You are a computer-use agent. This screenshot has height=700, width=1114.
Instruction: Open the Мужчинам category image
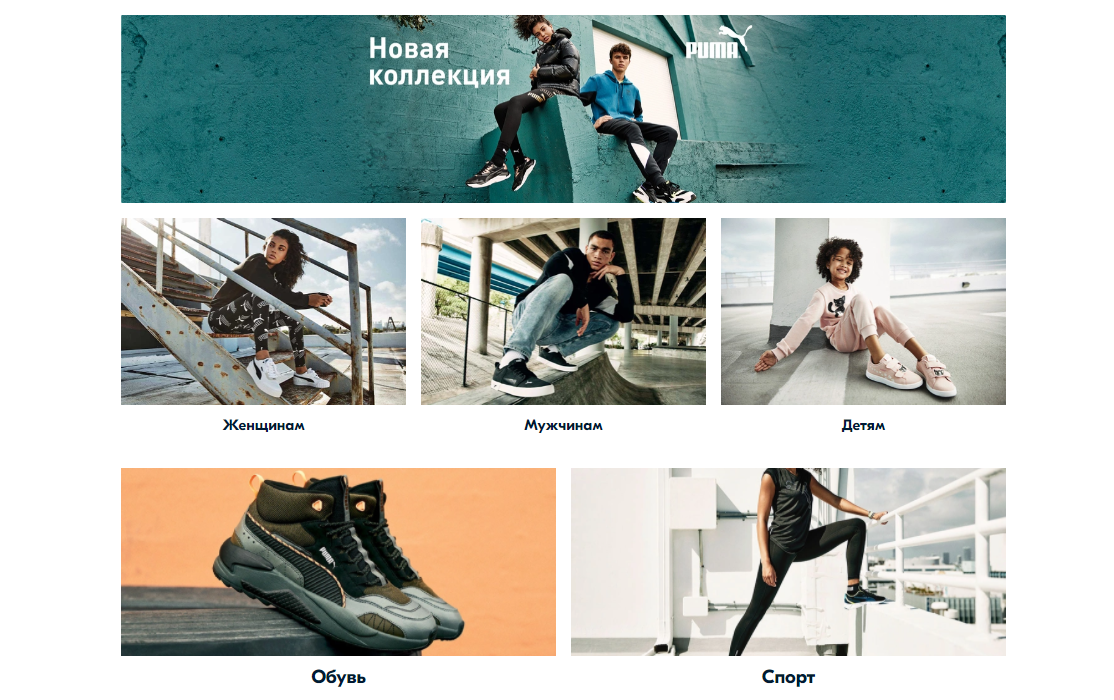[x=563, y=311]
